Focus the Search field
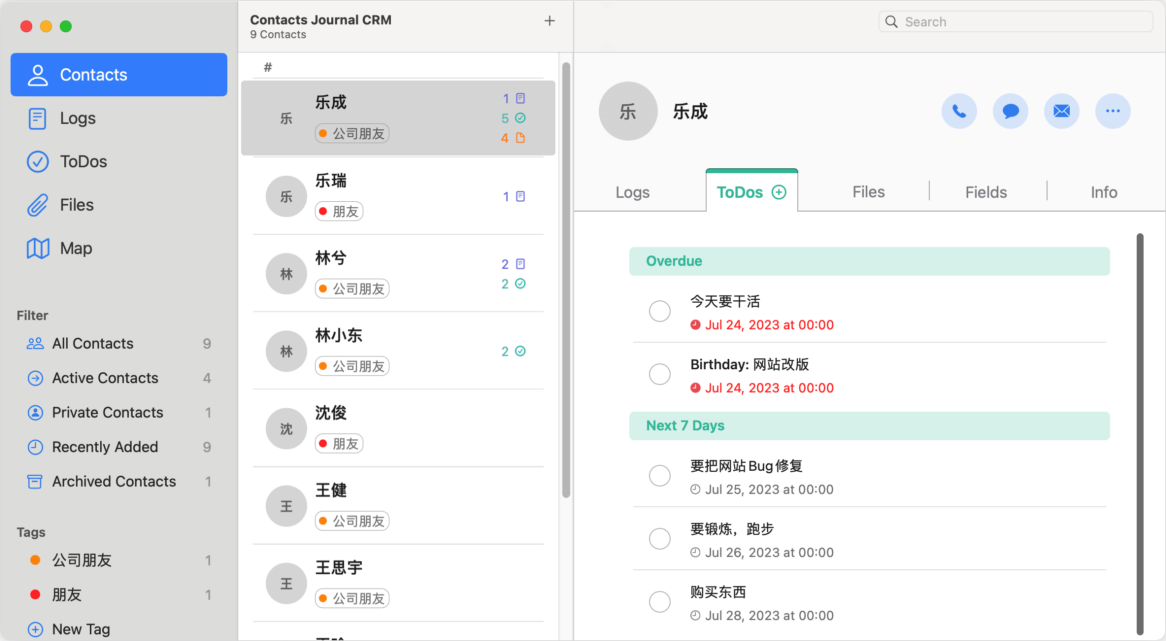This screenshot has height=641, width=1166. click(x=1016, y=22)
